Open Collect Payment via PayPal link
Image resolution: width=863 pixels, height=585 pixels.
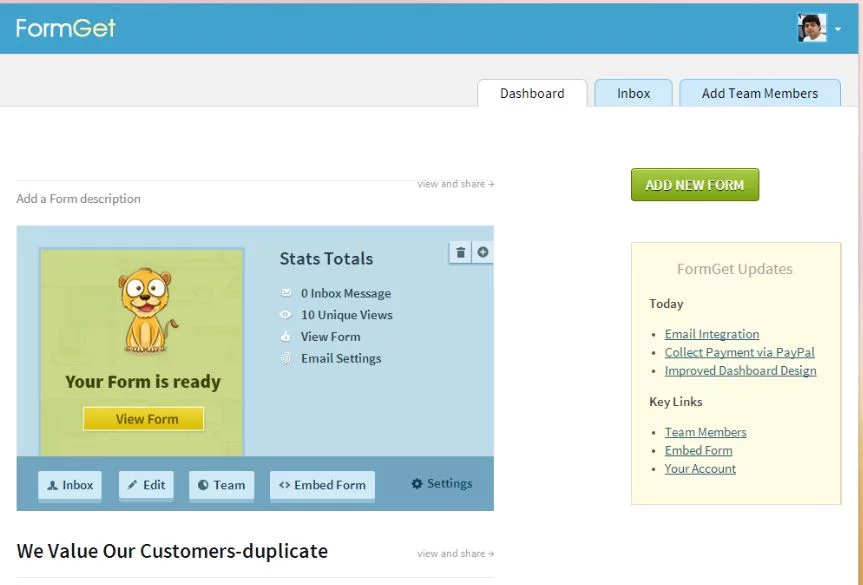[739, 352]
